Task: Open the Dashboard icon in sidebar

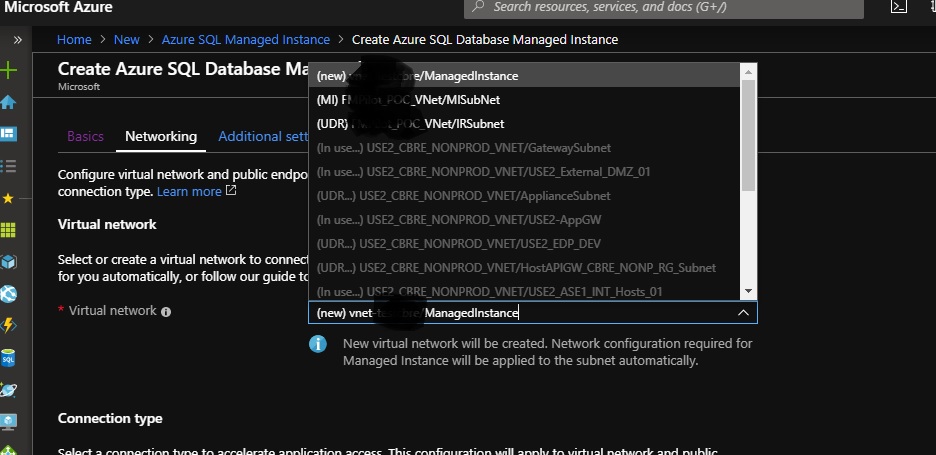Action: [8, 134]
